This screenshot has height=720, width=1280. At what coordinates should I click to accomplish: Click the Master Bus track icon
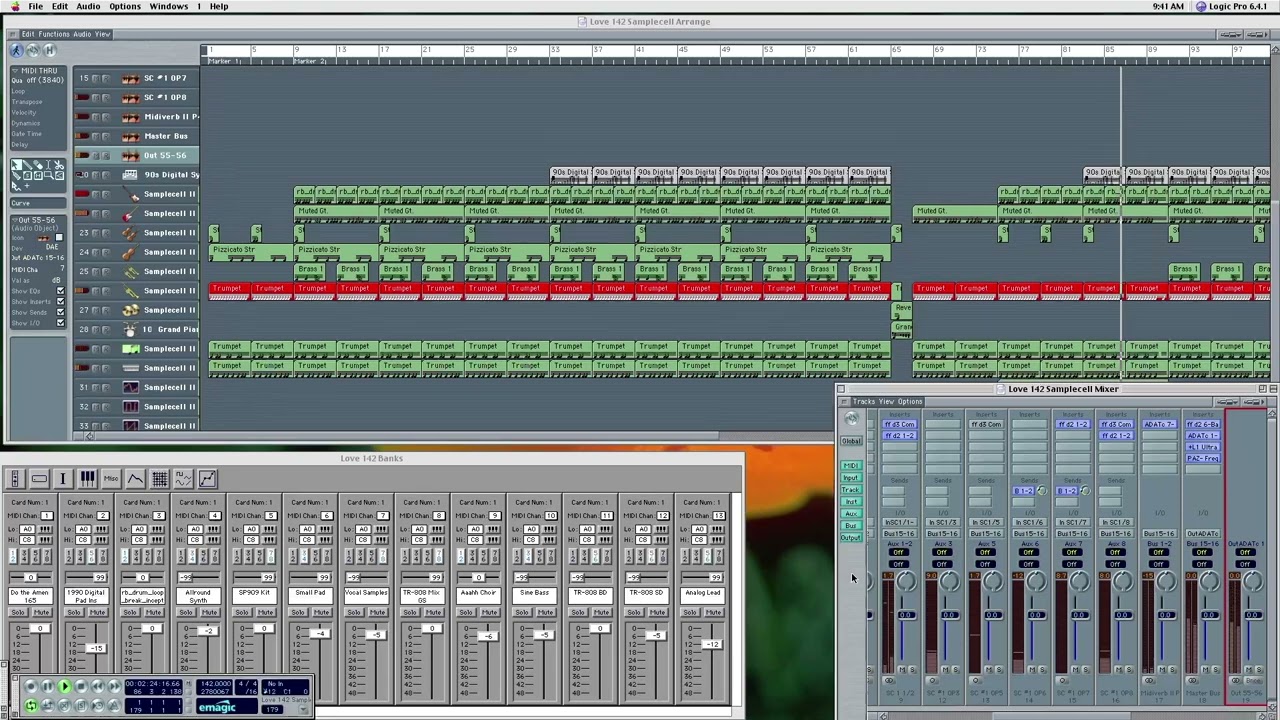point(131,136)
